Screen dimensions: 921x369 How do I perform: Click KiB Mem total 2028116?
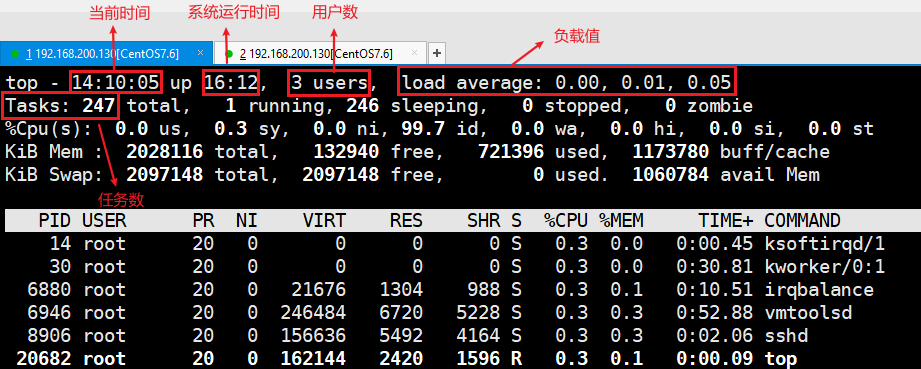[164, 152]
